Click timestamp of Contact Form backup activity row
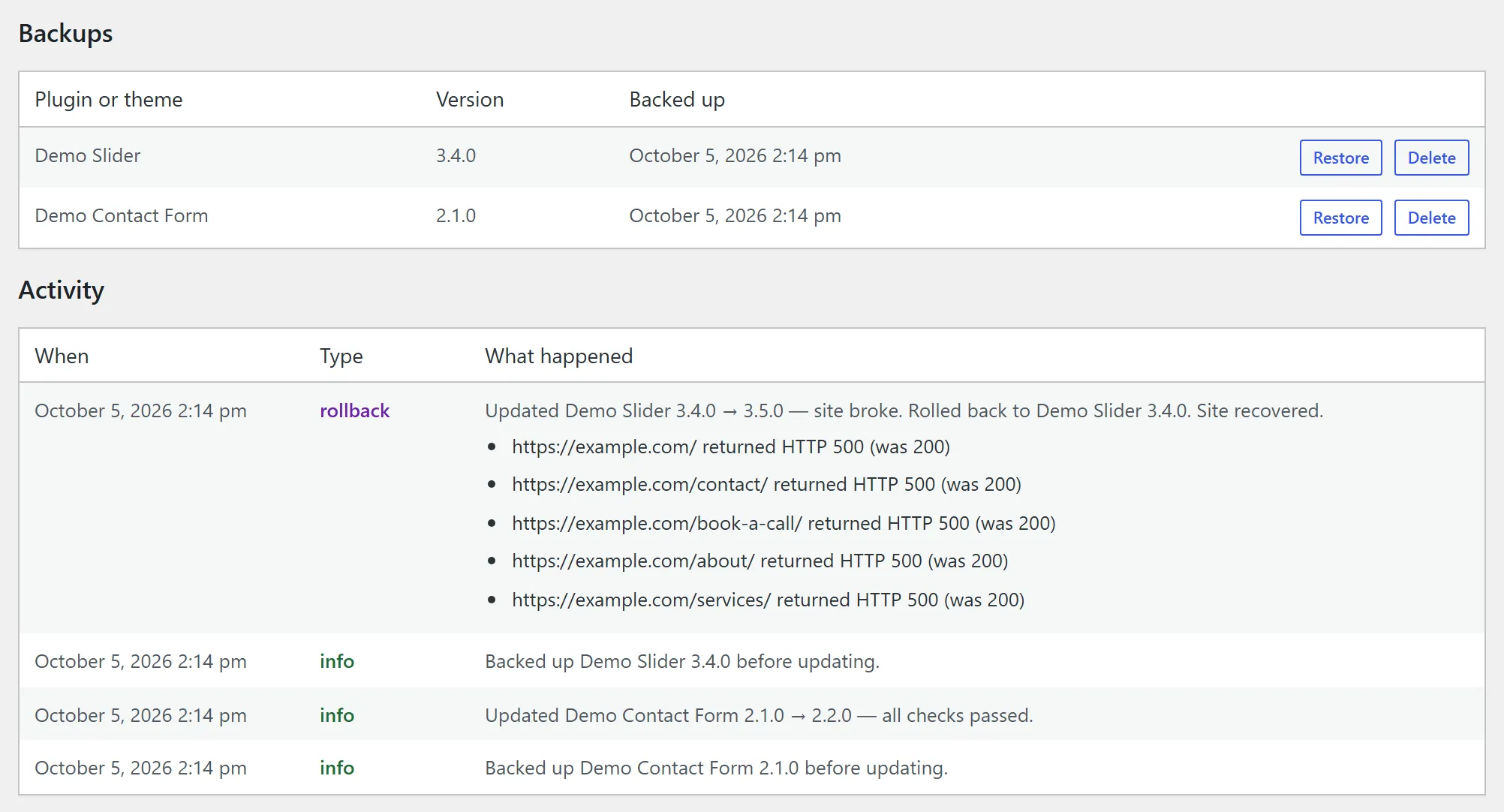The width and height of the screenshot is (1504, 812). (x=141, y=768)
